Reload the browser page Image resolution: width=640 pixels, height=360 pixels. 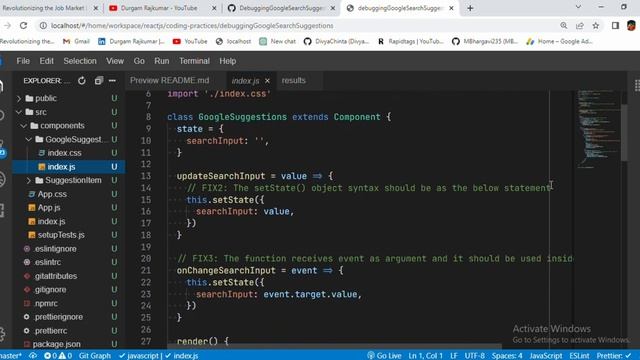[x=23, y=25]
